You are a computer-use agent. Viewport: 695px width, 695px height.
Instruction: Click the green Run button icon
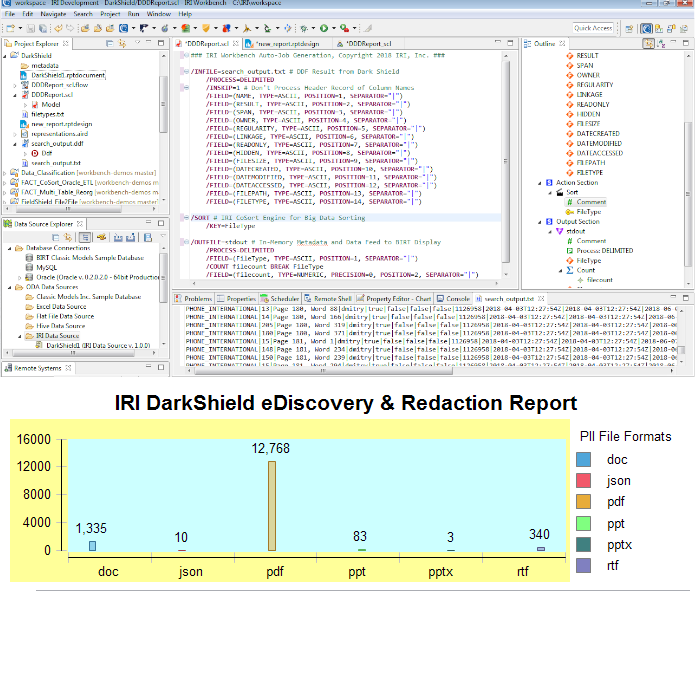click(x=324, y=28)
